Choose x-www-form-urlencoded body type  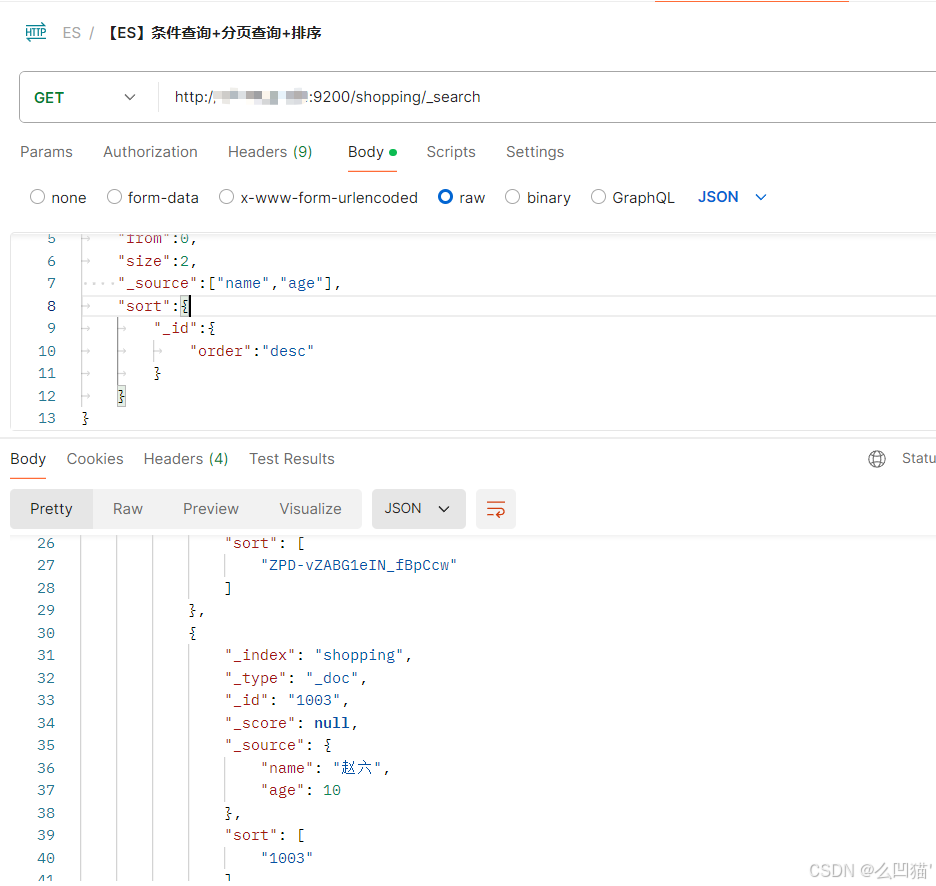point(227,197)
